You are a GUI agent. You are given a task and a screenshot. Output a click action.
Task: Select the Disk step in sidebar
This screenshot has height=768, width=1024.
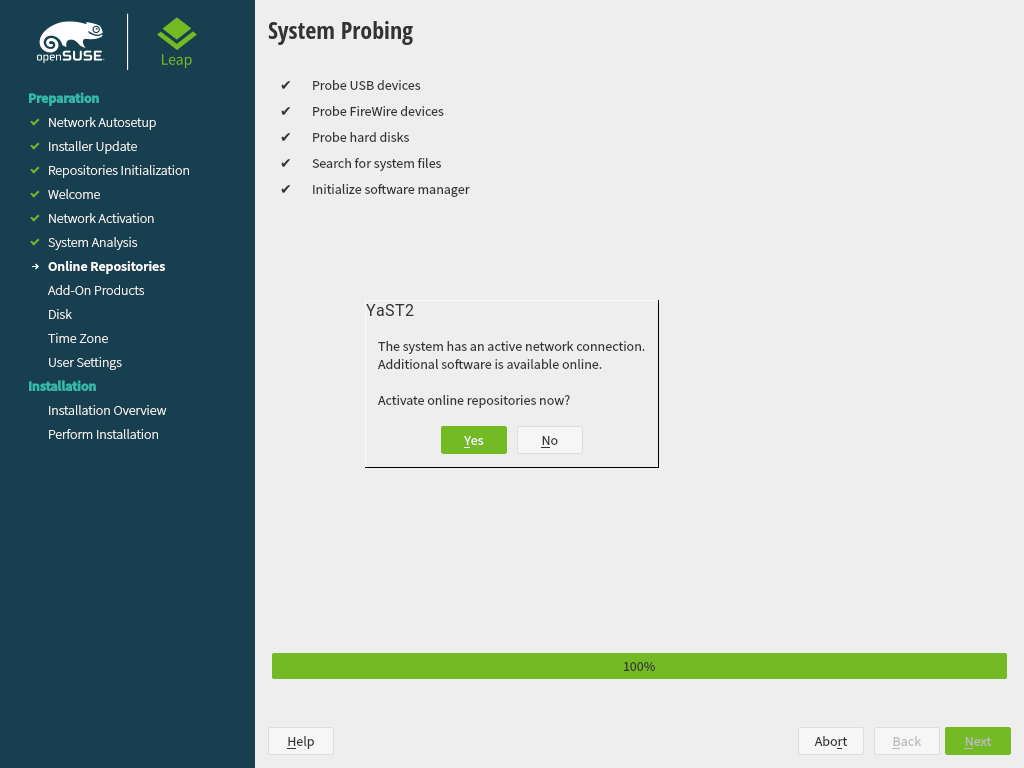[x=60, y=314]
